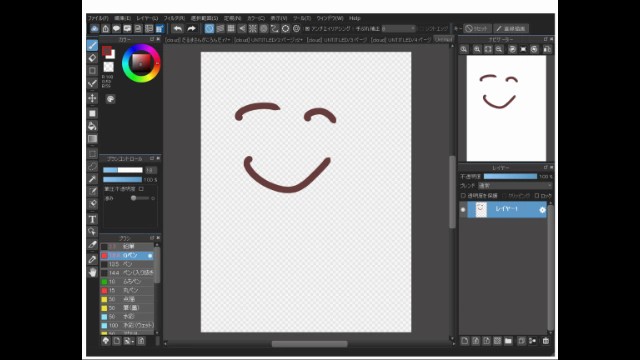
Task: Click the trash icon to delete layer
Action: (546, 341)
